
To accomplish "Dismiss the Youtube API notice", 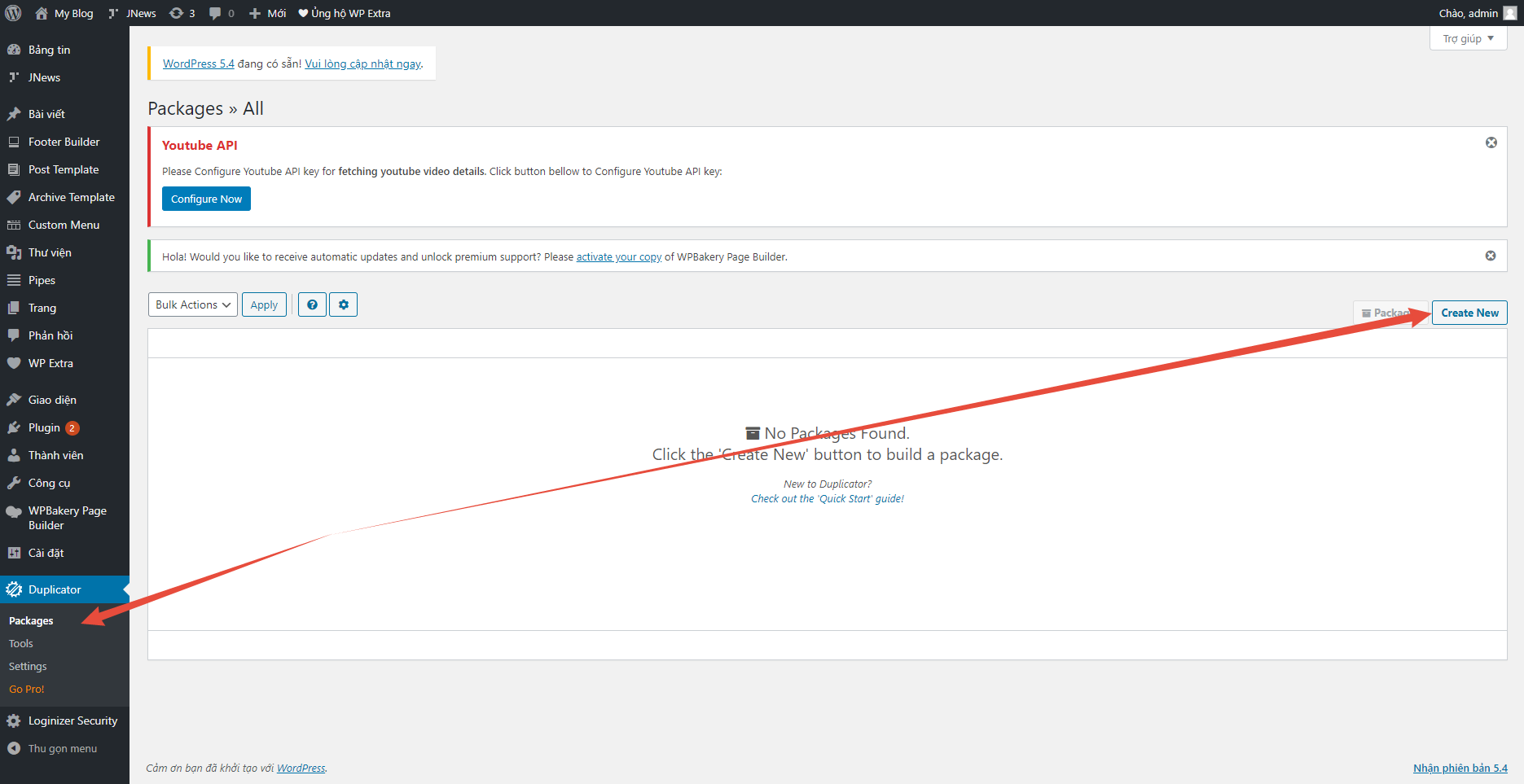I will point(1491,142).
